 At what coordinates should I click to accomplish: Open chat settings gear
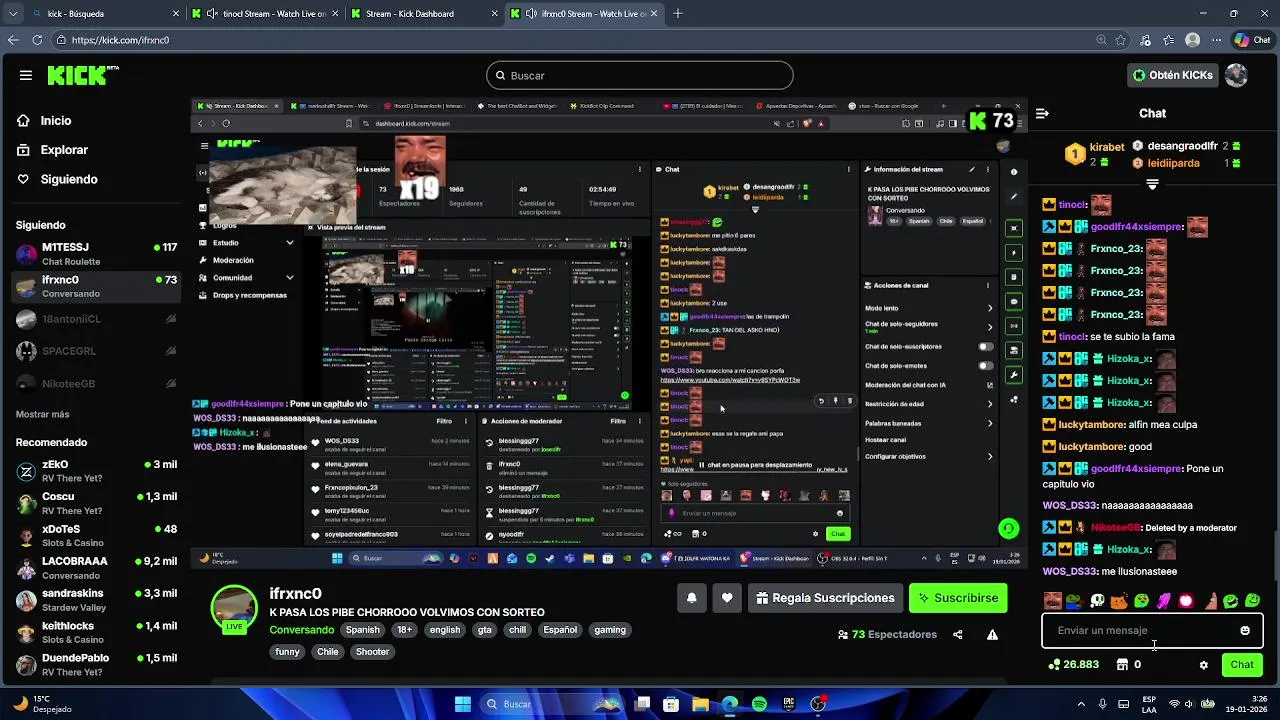1203,665
